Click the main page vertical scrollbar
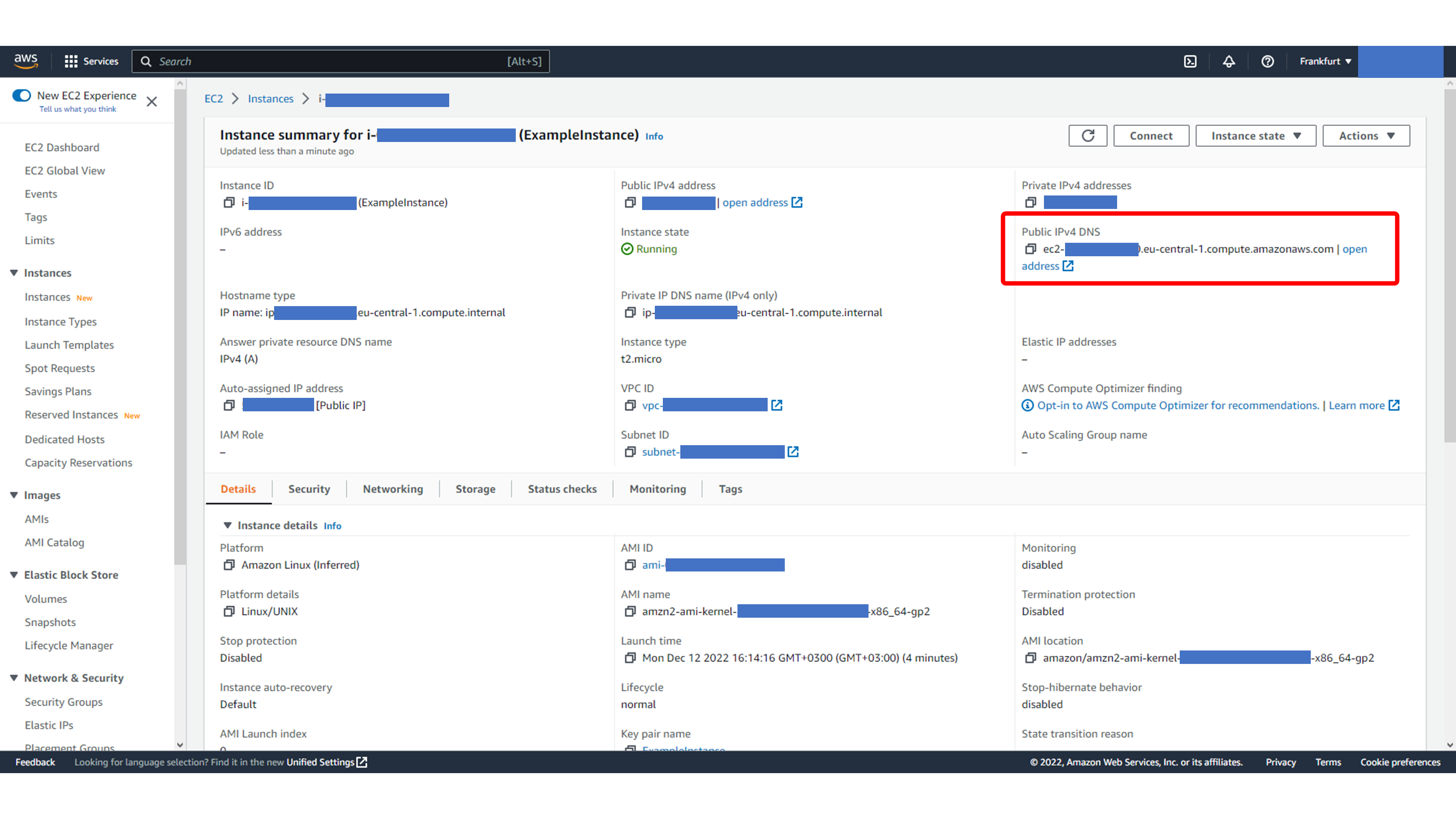This screenshot has height=819, width=1456. (1450, 266)
